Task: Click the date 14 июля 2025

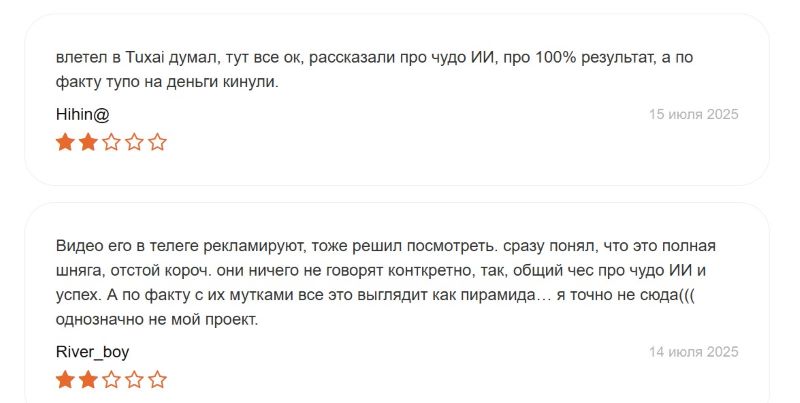Action: pos(693,352)
